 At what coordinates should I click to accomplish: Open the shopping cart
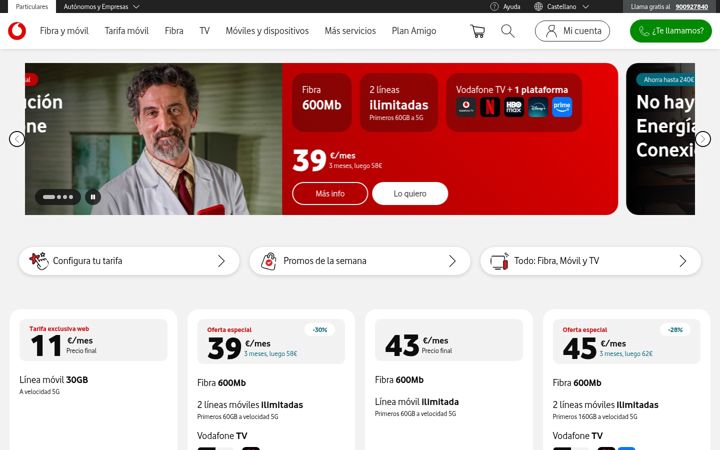(x=478, y=31)
